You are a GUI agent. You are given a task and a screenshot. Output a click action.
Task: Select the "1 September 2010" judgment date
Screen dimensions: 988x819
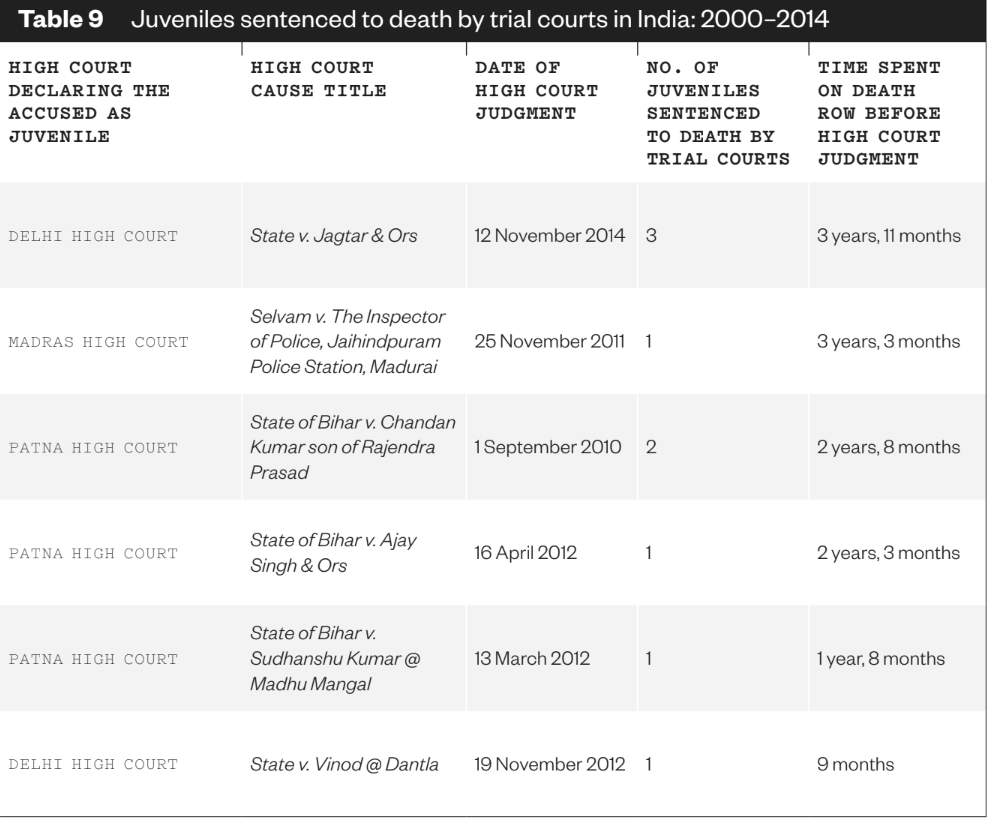(x=547, y=447)
